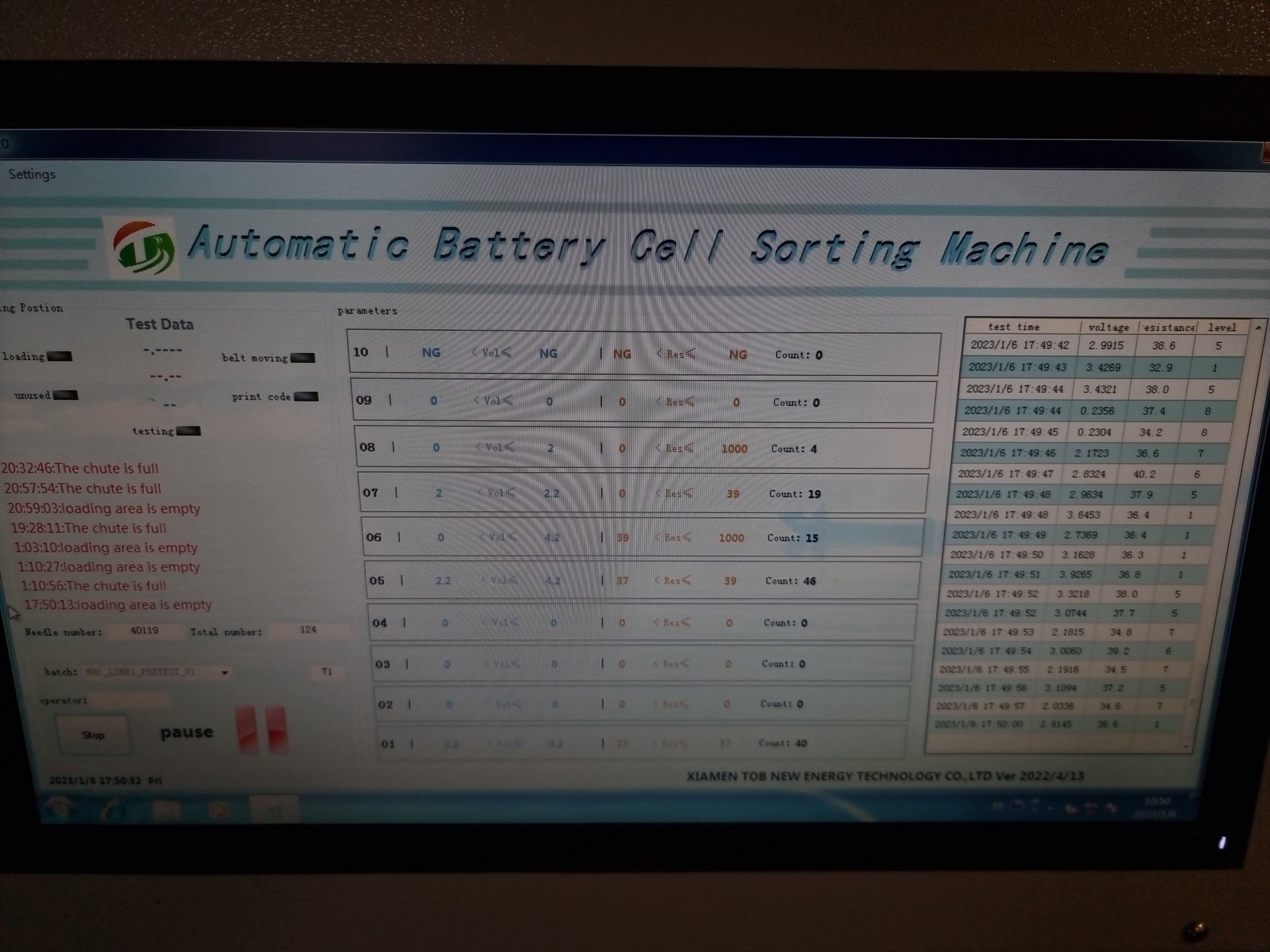The width and height of the screenshot is (1270, 952).
Task: Click channel 08 upper resistance value 1000
Action: 734,449
